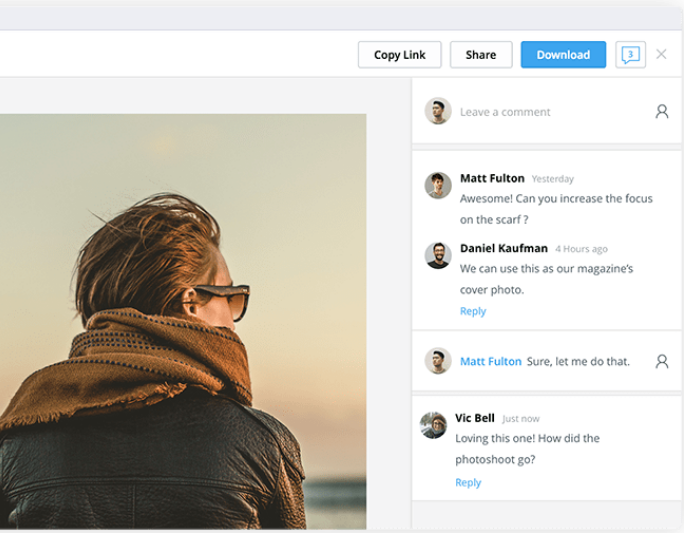The height and width of the screenshot is (533, 684).
Task: Click avatar in the 'Sure, let me do that' reply box
Action: click(438, 361)
